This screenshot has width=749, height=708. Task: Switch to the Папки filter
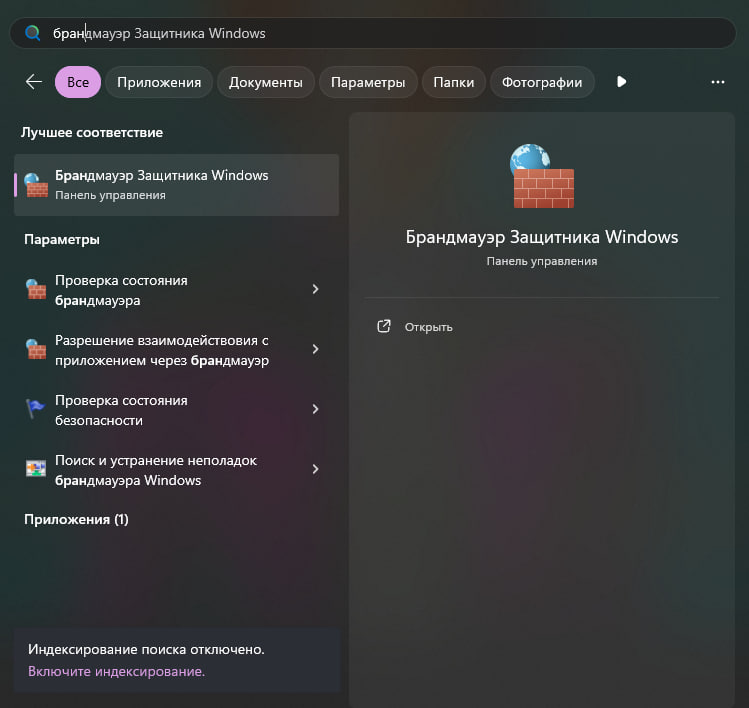tap(453, 82)
